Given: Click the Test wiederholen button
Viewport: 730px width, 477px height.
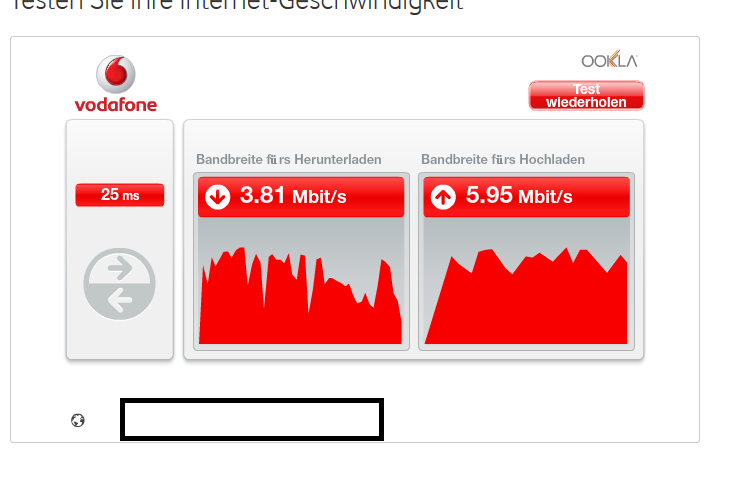Looking at the screenshot, I should click(x=586, y=95).
